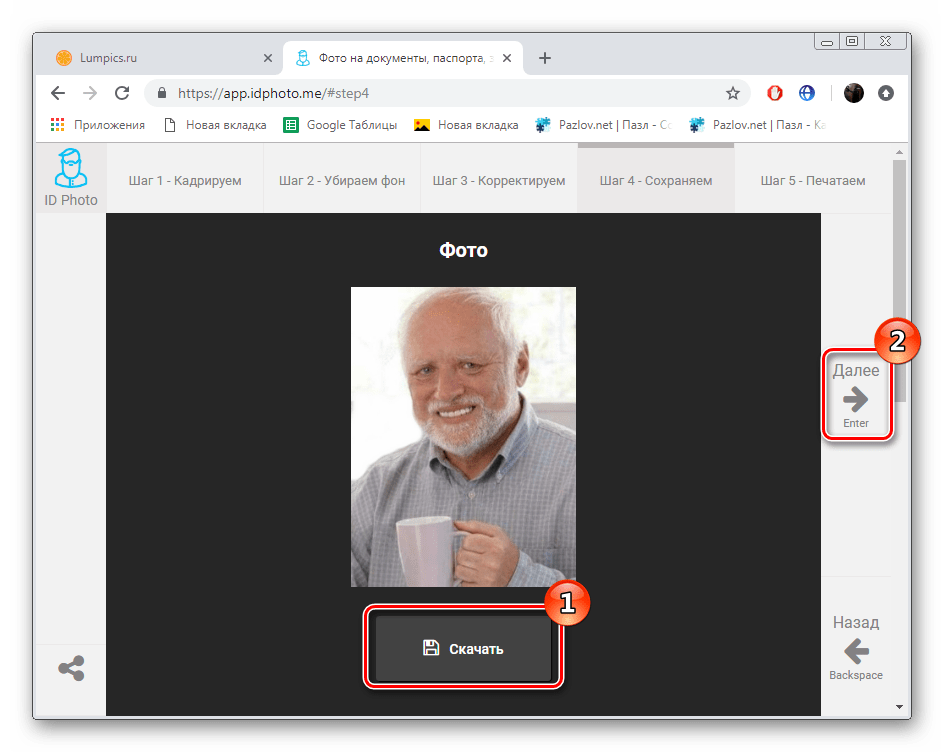Viewport: 944px width, 752px height.
Task: Bookmark page with the star icon
Action: click(x=732, y=93)
